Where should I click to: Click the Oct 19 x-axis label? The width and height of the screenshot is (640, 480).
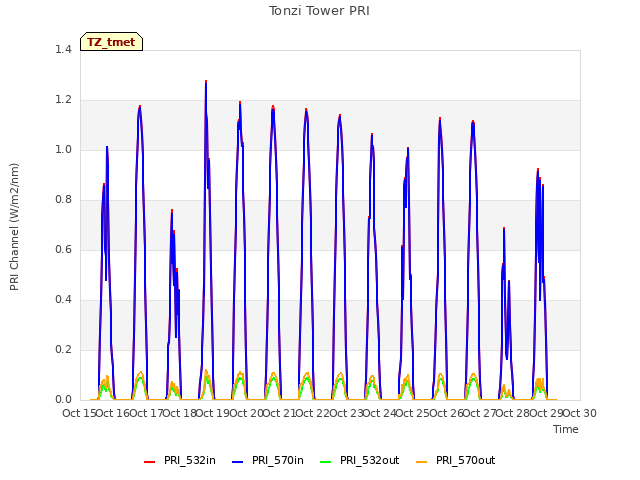click(213, 413)
